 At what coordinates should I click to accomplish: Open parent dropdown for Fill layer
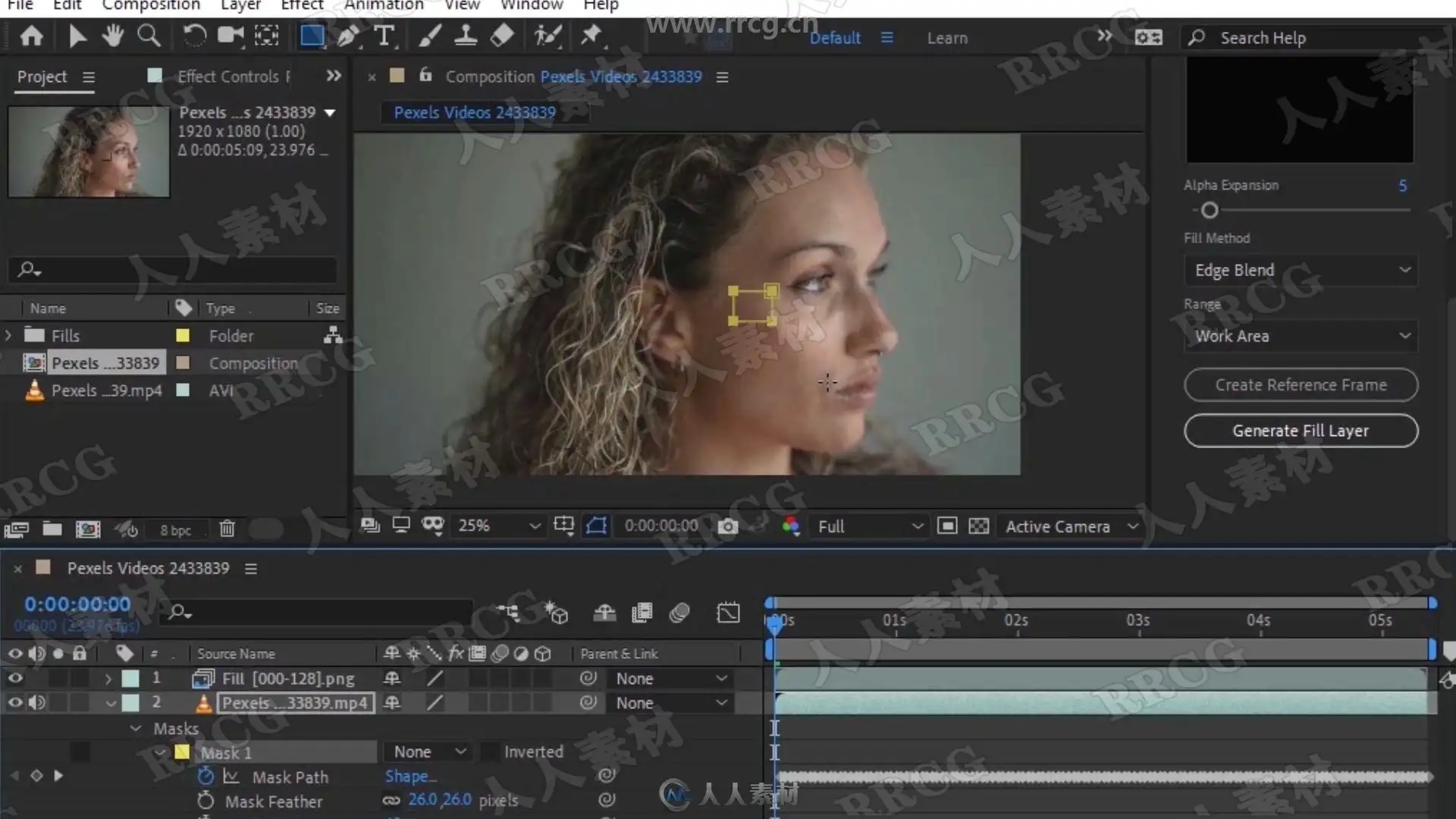pos(670,679)
